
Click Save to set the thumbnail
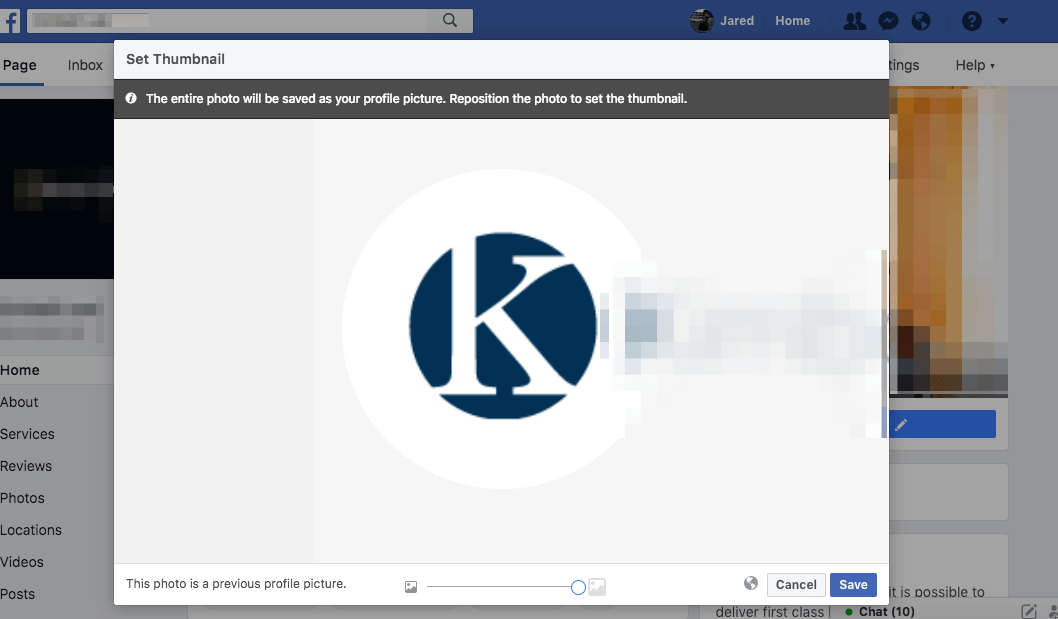pyautogui.click(x=854, y=585)
